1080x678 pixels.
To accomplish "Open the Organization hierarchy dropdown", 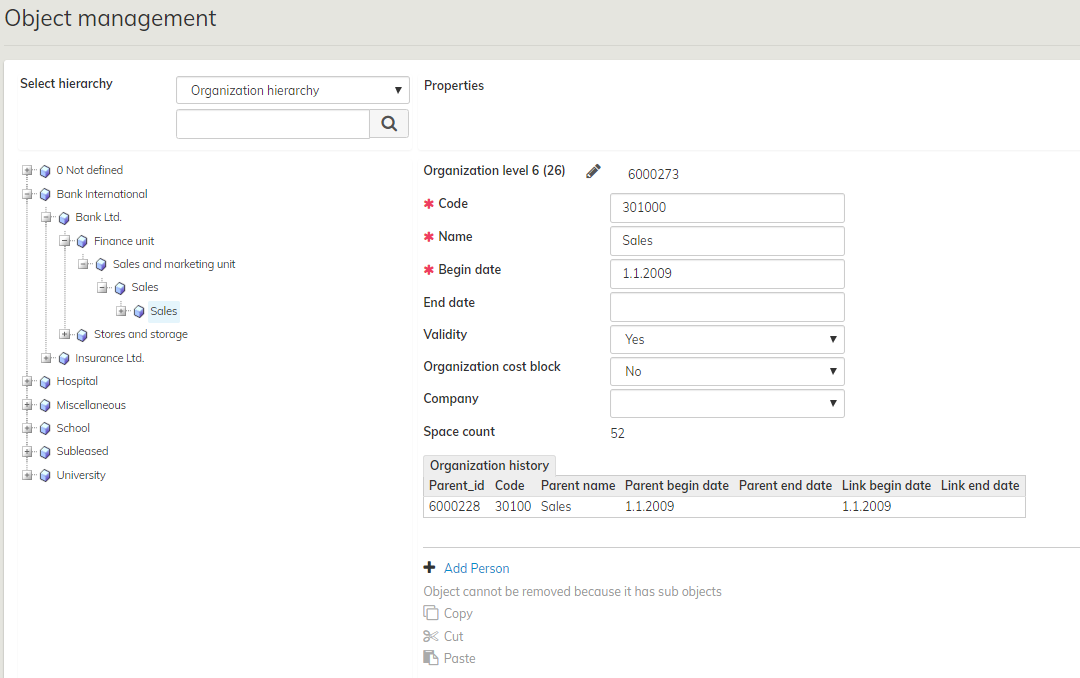I will (293, 90).
